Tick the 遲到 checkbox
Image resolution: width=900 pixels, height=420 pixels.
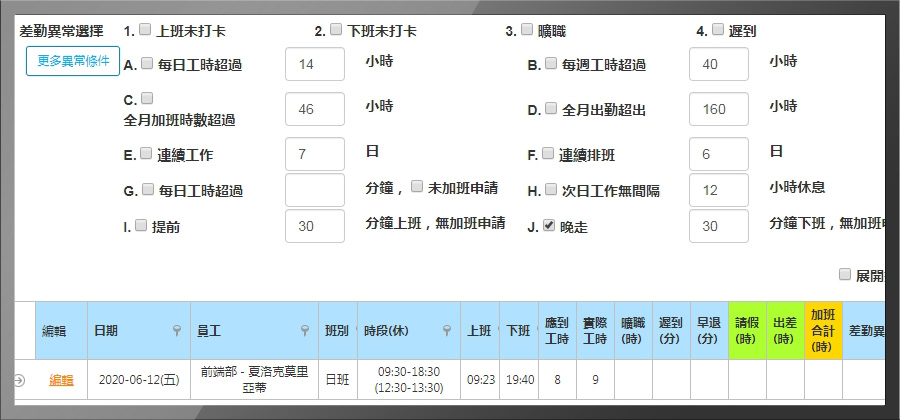(x=718, y=30)
